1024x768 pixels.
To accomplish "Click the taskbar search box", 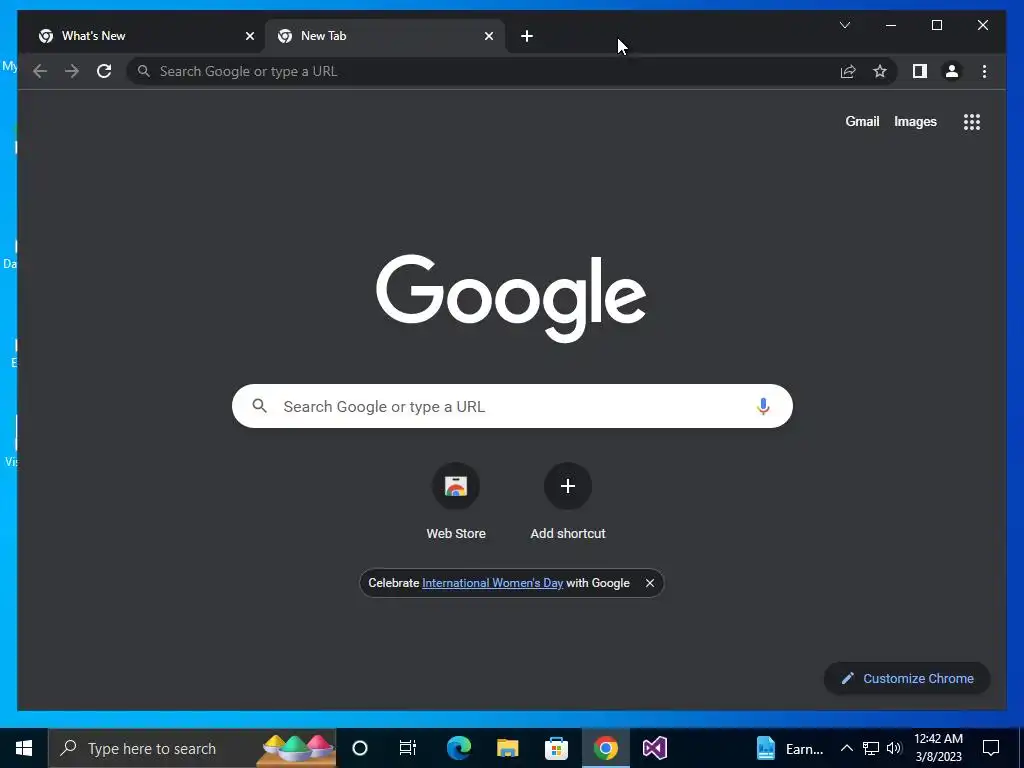I will pos(192,748).
